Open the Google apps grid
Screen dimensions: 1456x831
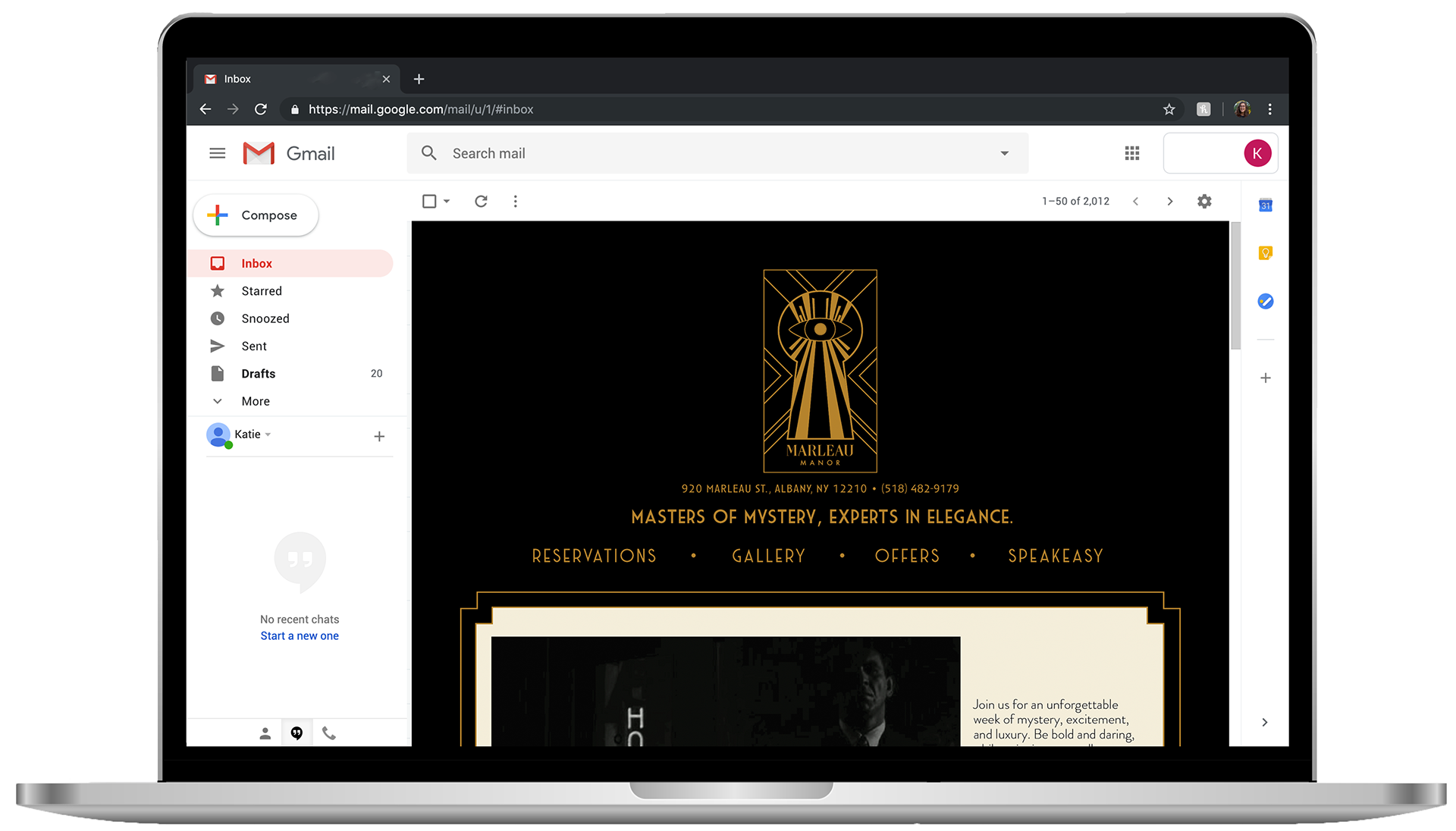tap(1131, 153)
